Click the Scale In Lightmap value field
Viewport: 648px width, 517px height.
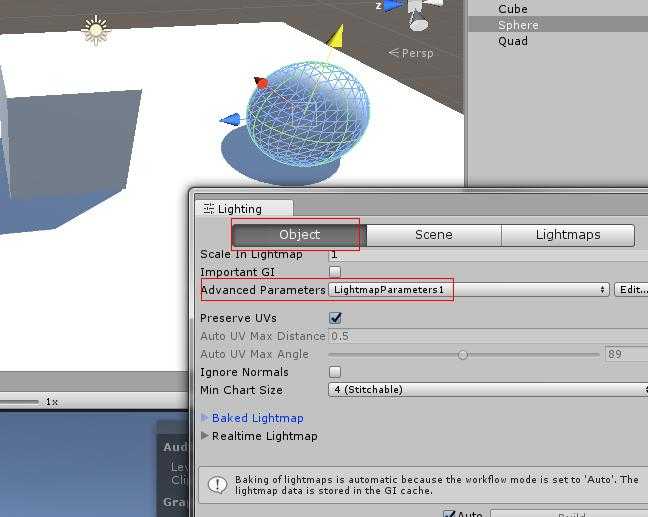(488, 254)
